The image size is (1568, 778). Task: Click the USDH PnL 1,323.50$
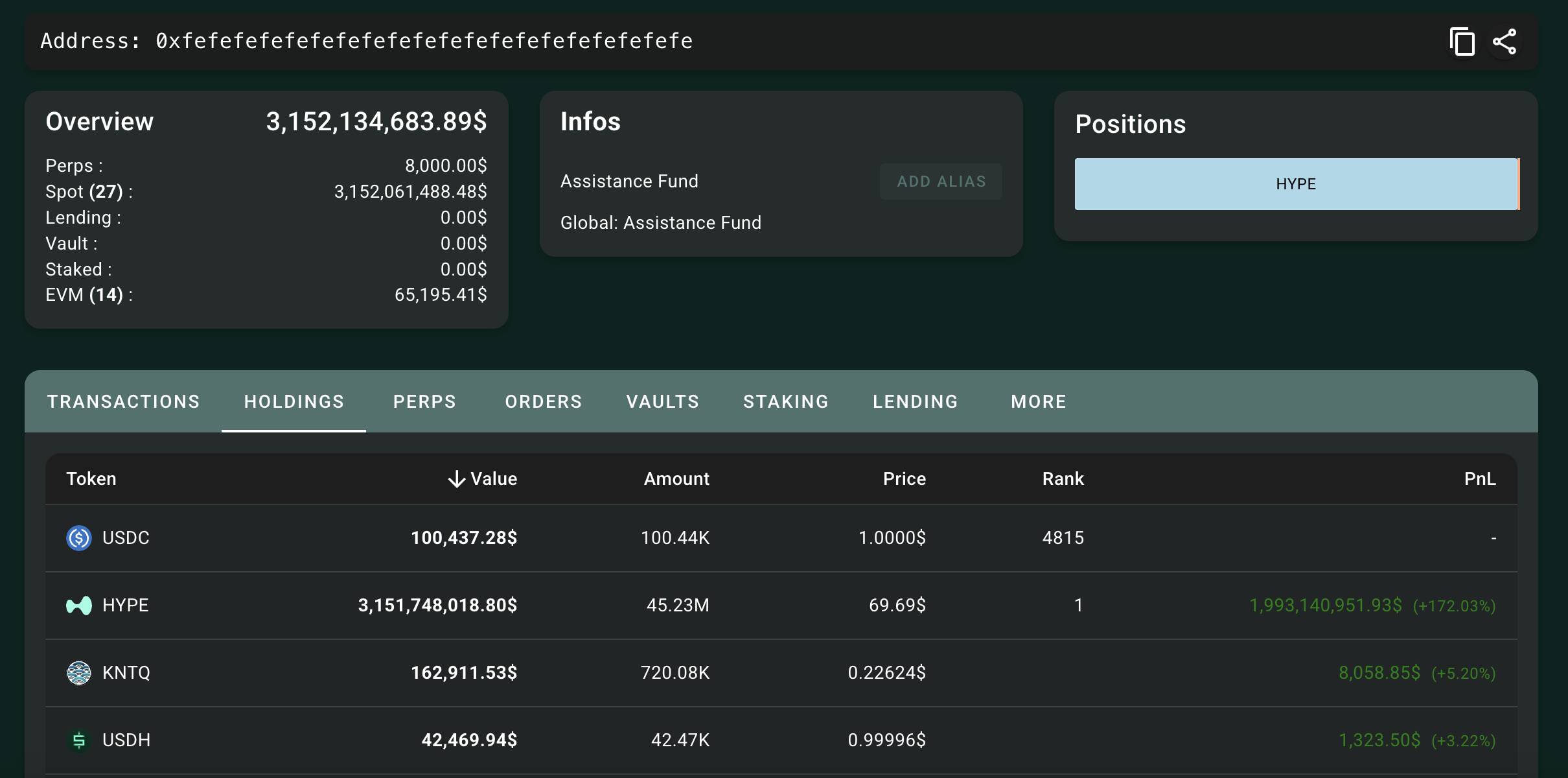(1379, 740)
